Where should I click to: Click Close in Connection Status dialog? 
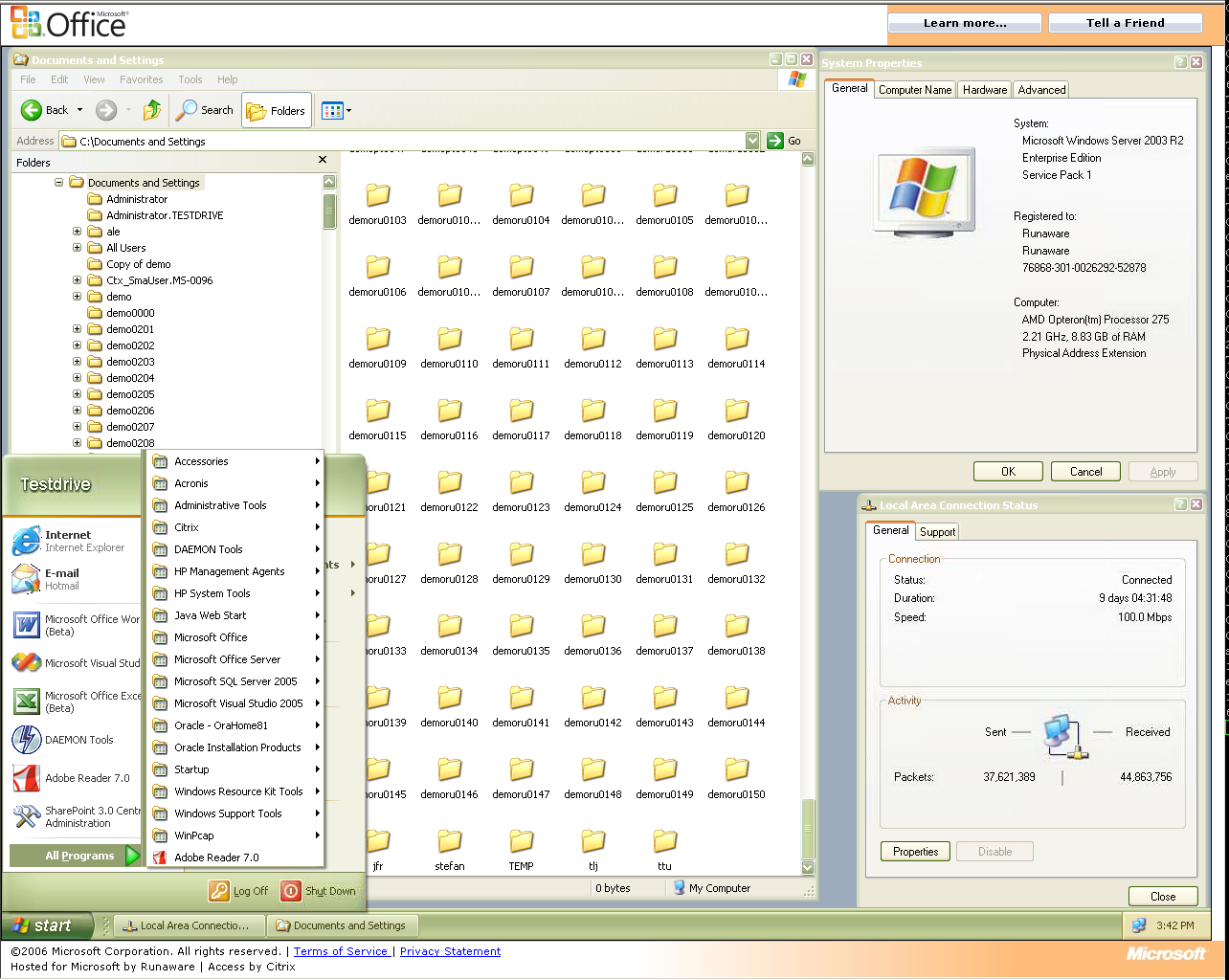coord(1163,897)
